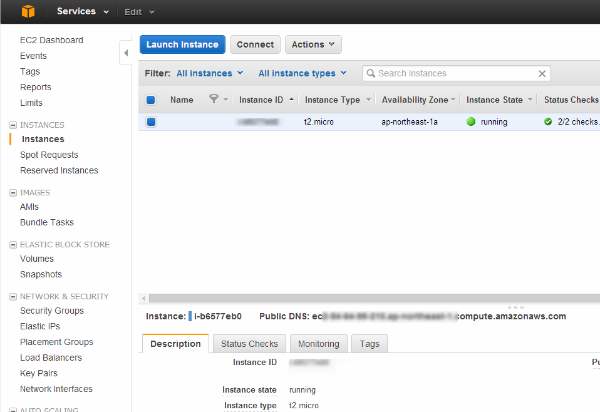Click the search magnifier icon

click(370, 73)
